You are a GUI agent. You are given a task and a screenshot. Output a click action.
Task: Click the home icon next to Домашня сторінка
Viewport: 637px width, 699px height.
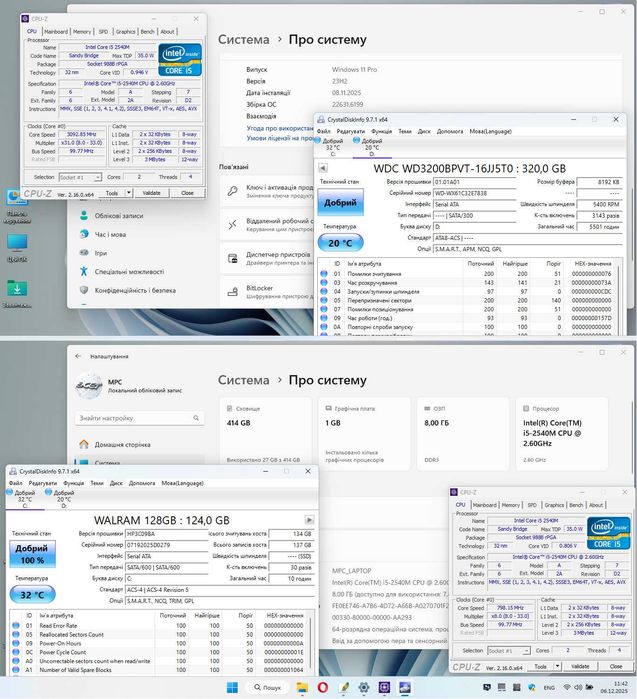pos(84,444)
